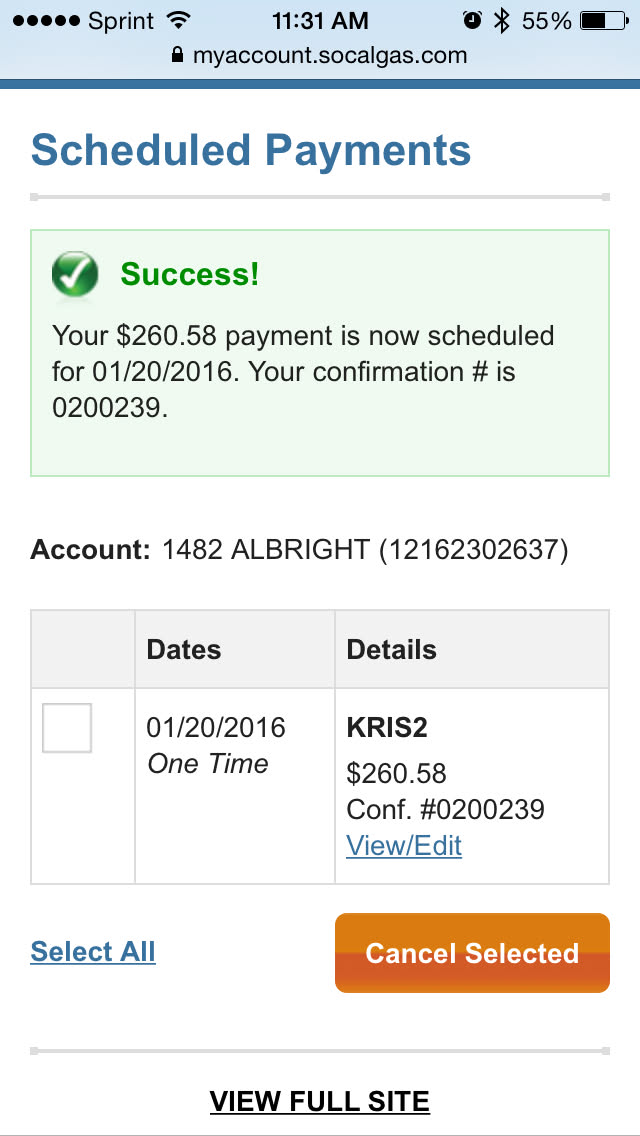
Task: Tap VIEW FULL SITE link
Action: click(320, 1102)
